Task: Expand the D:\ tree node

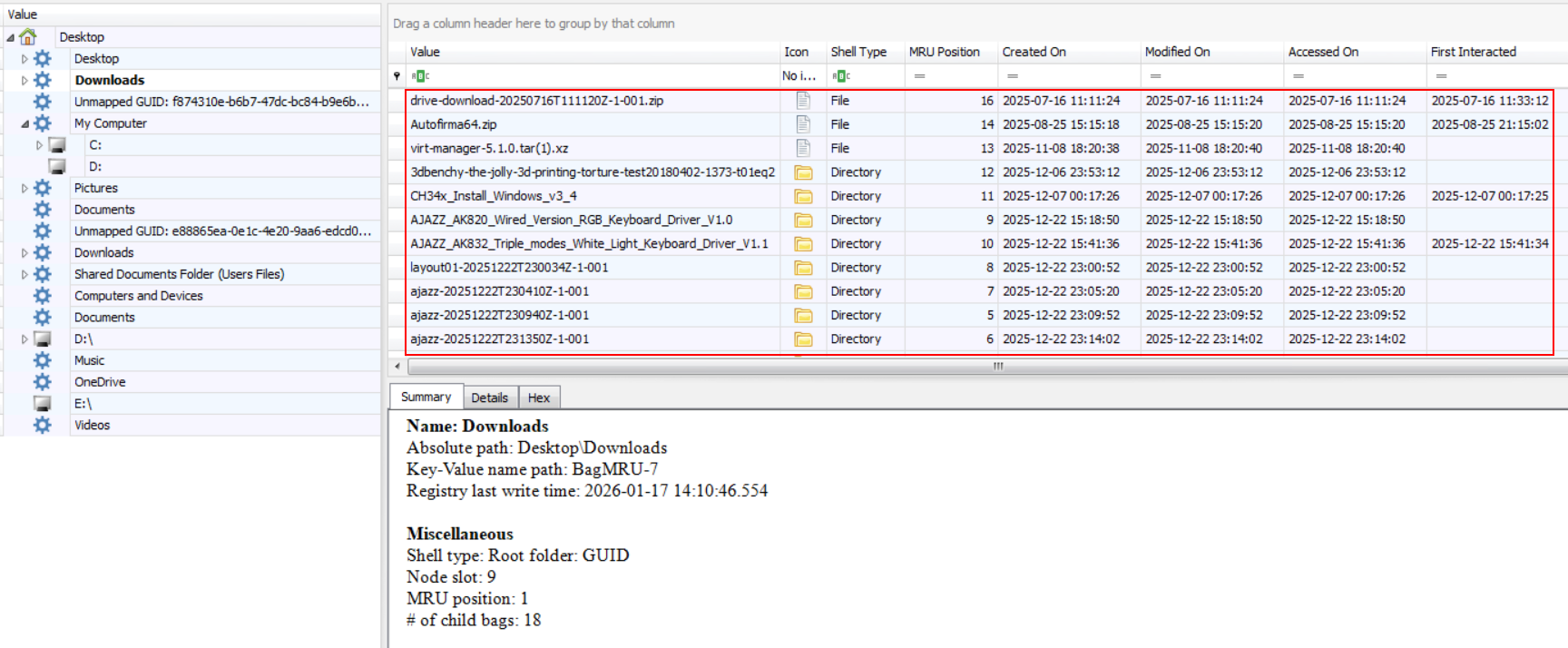Action: [x=24, y=339]
